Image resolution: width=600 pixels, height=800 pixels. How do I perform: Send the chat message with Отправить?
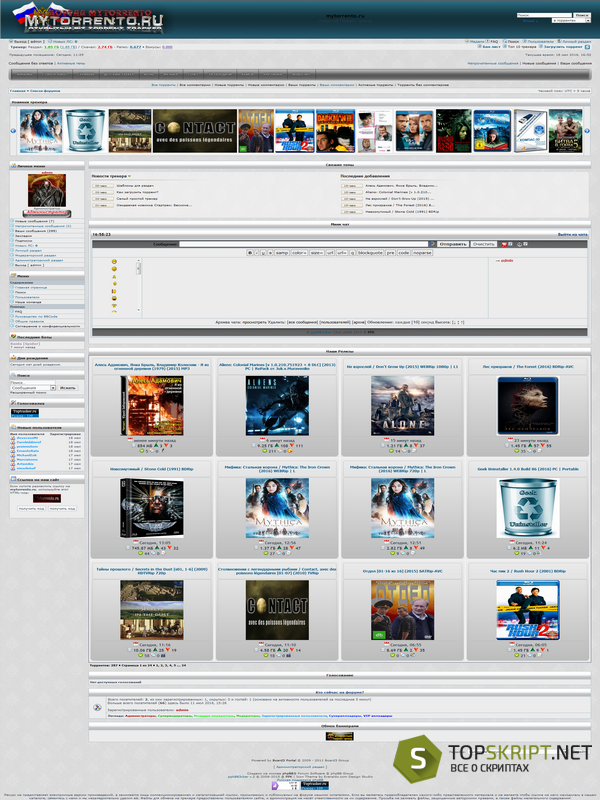click(453, 244)
